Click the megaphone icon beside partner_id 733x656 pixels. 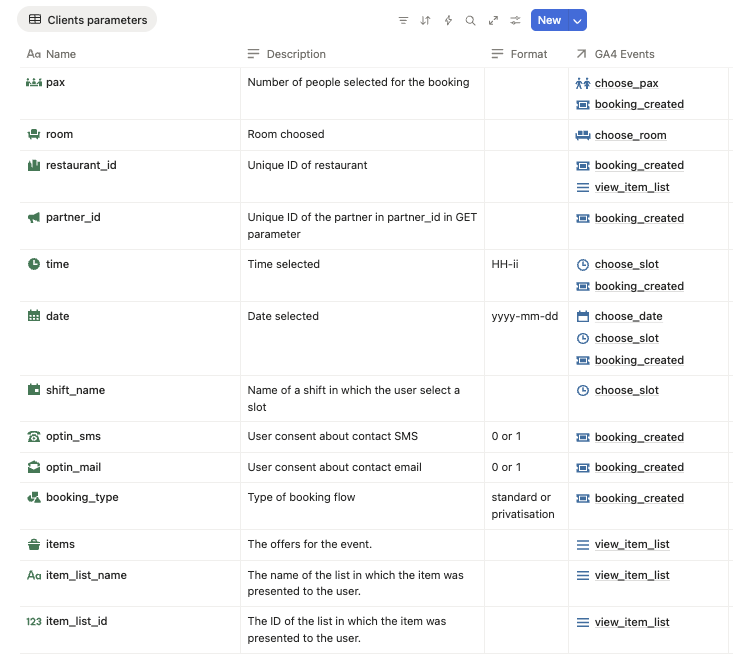pyautogui.click(x=34, y=217)
